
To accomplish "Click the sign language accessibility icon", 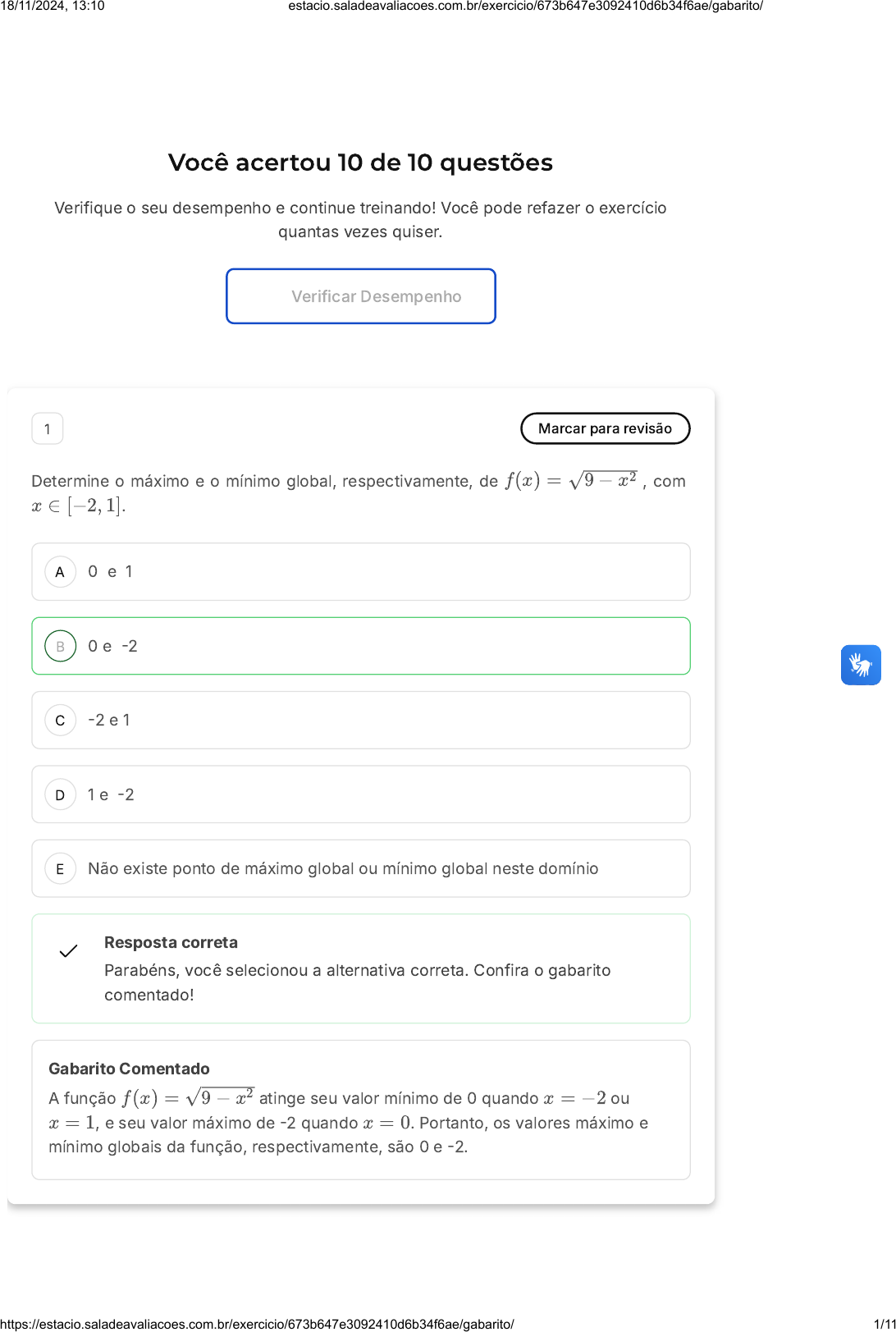I will click(x=861, y=665).
